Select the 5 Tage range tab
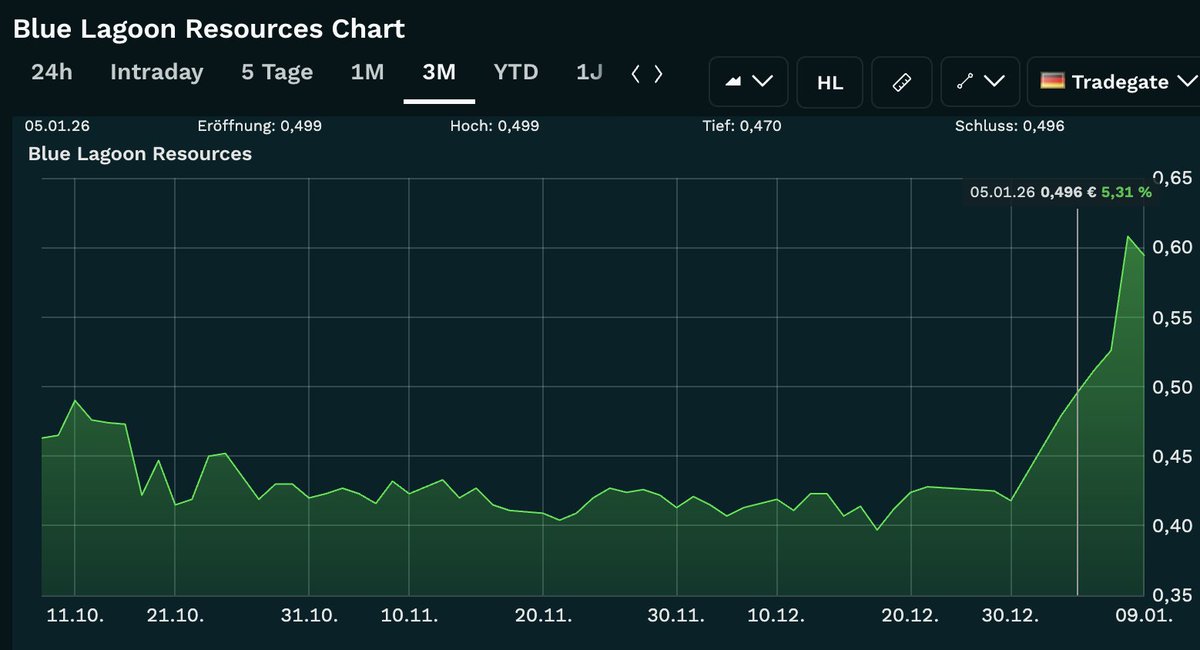The image size is (1200, 650). [x=277, y=73]
